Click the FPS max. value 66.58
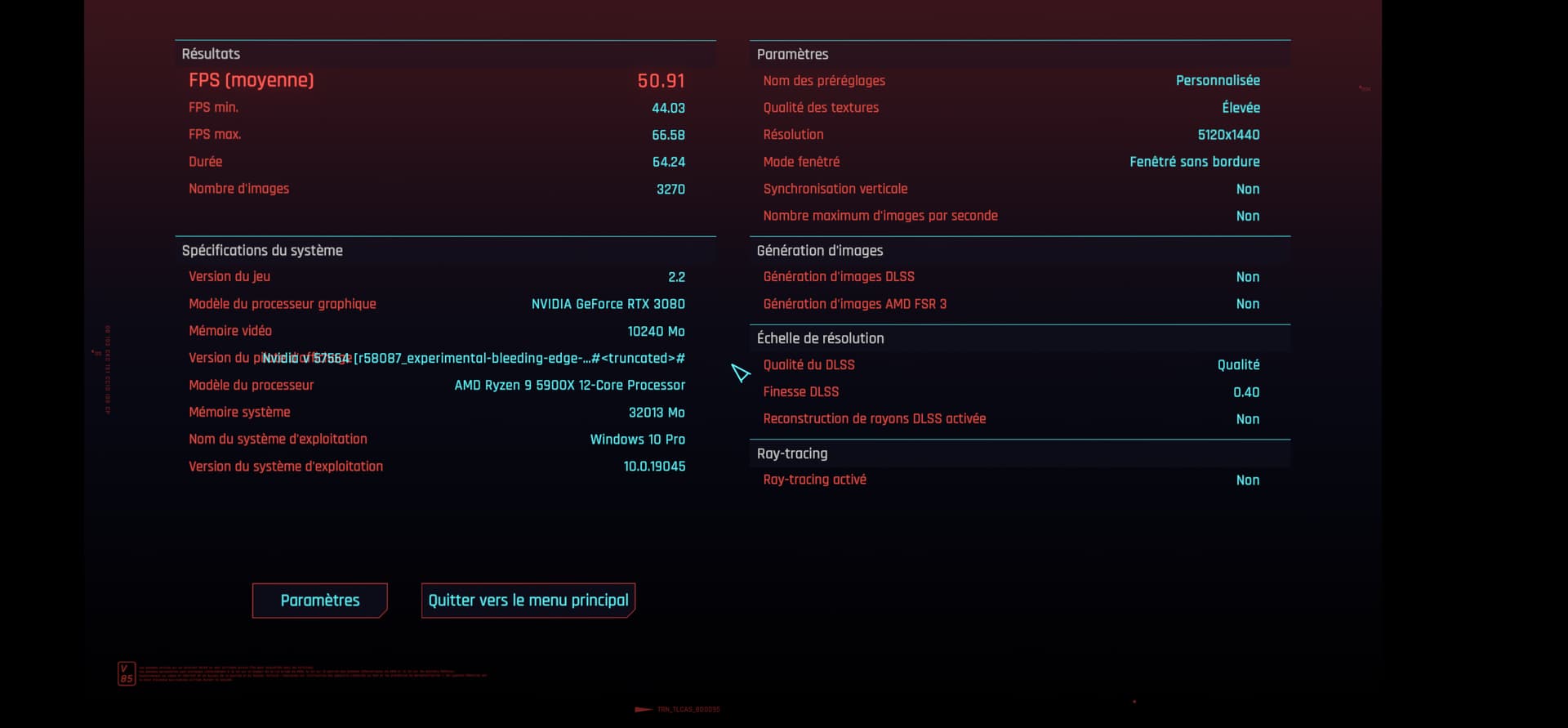Image resolution: width=1568 pixels, height=728 pixels. pyautogui.click(x=667, y=135)
